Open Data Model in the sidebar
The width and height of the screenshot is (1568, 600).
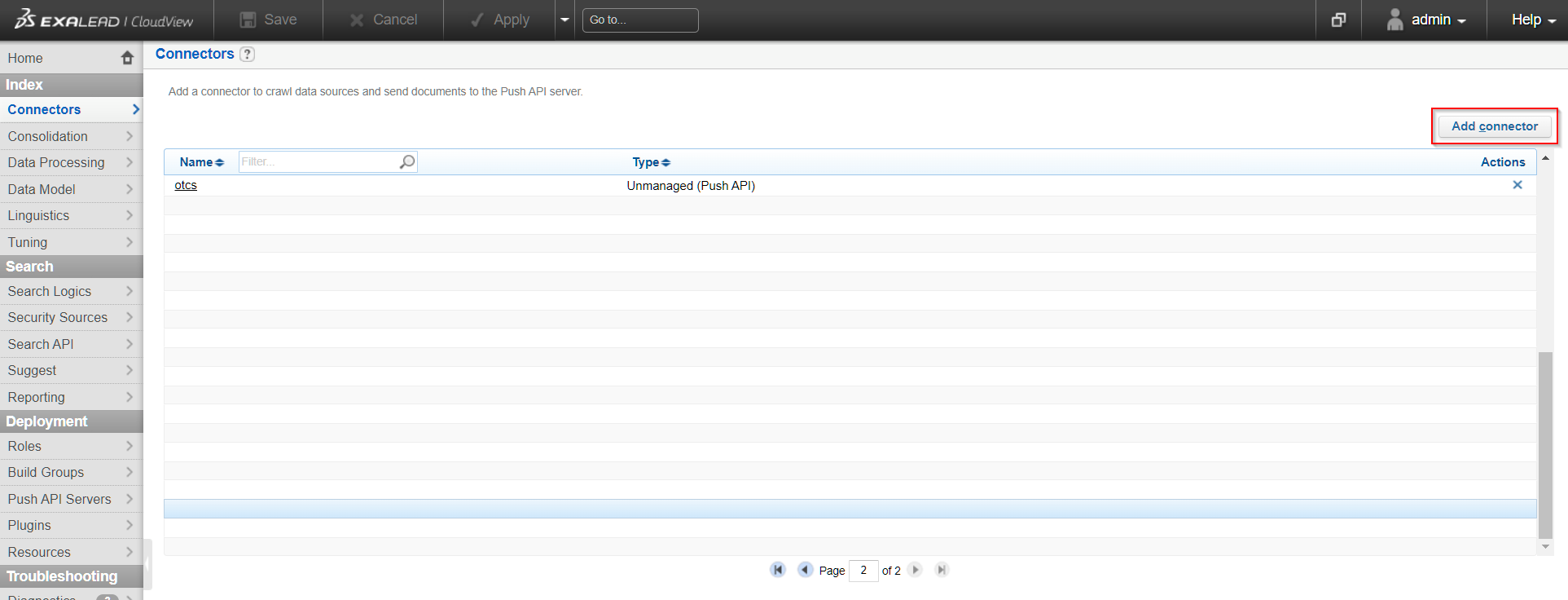point(72,189)
